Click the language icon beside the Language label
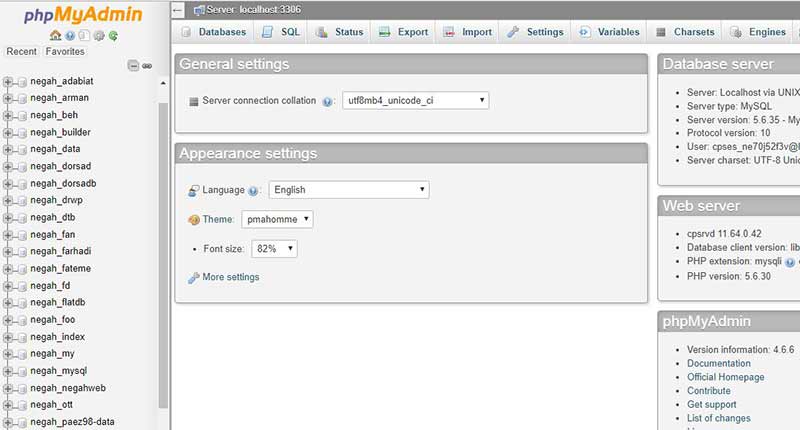The height and width of the screenshot is (430, 800). point(193,191)
